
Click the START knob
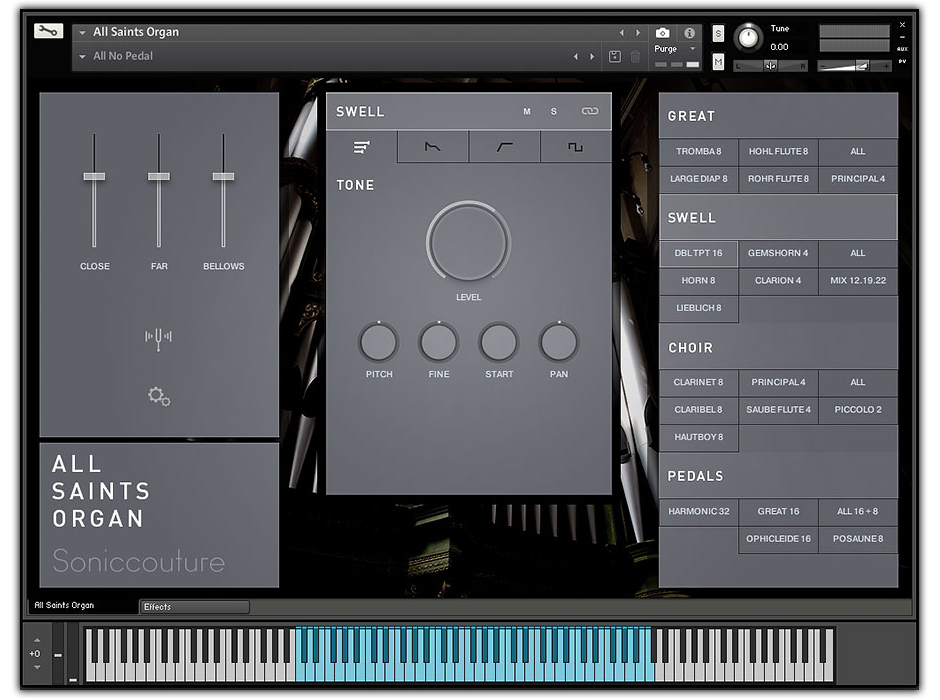[499, 342]
